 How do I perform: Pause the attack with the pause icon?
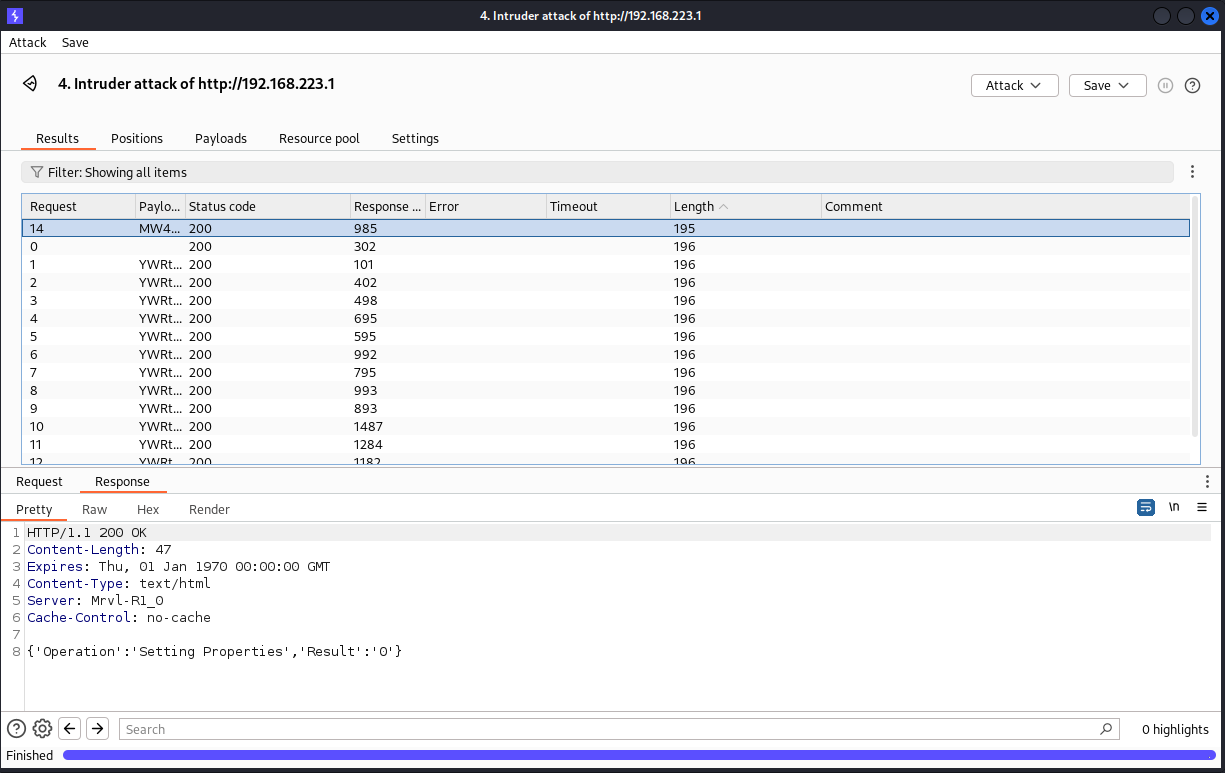pyautogui.click(x=1165, y=85)
